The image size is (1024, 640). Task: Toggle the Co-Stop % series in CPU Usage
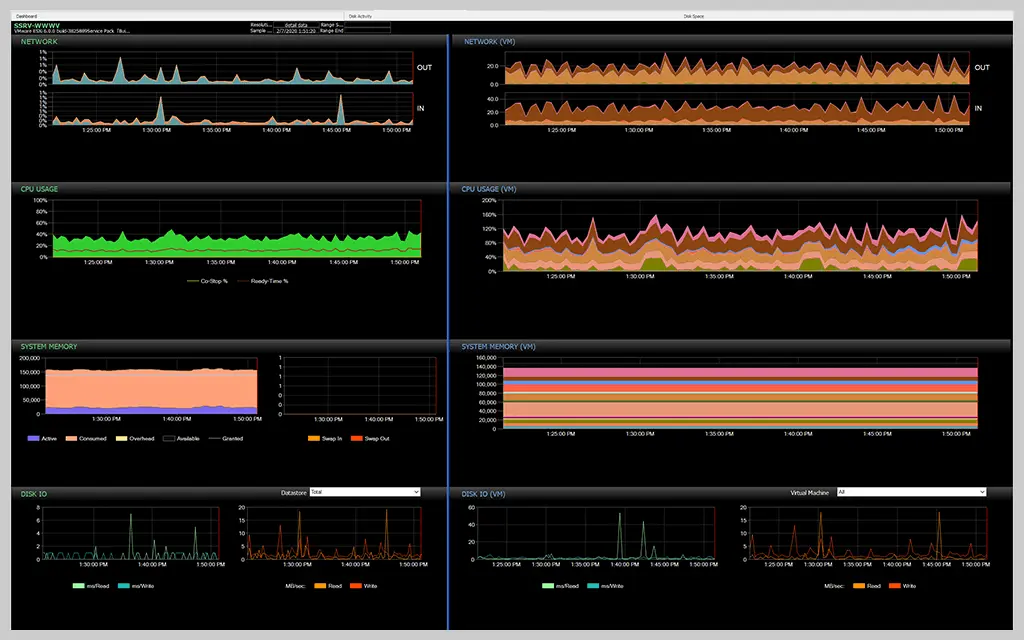(x=212, y=281)
